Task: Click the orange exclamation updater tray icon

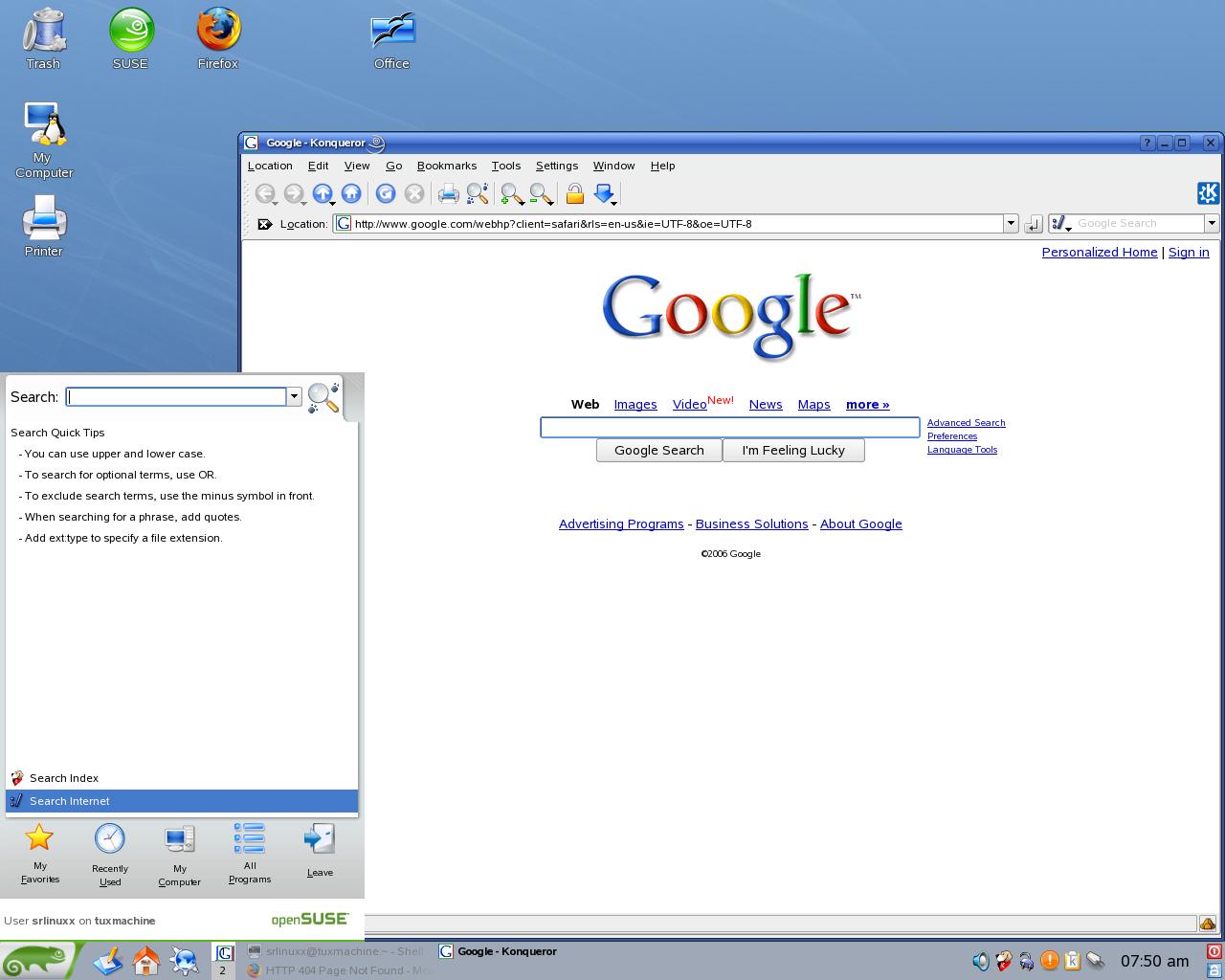Action: click(x=1050, y=960)
